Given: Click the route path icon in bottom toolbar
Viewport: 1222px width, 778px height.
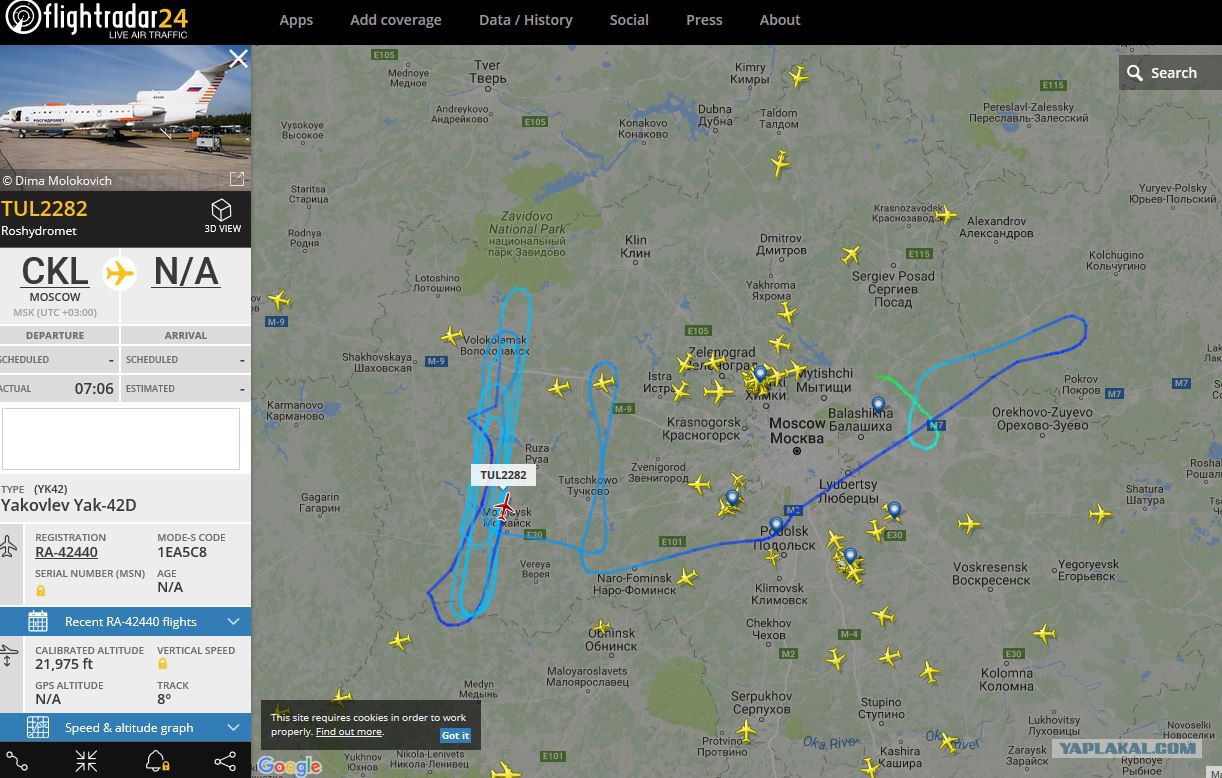Looking at the screenshot, I should (x=16, y=761).
